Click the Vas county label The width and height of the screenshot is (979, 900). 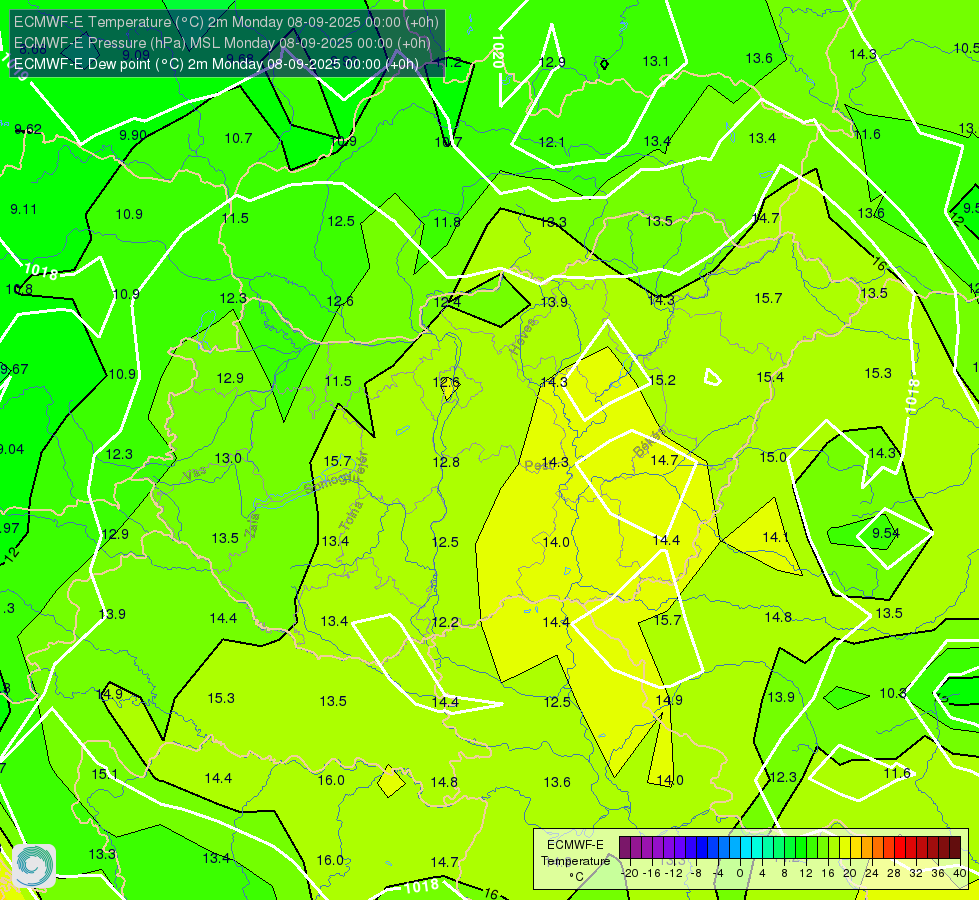pos(193,475)
